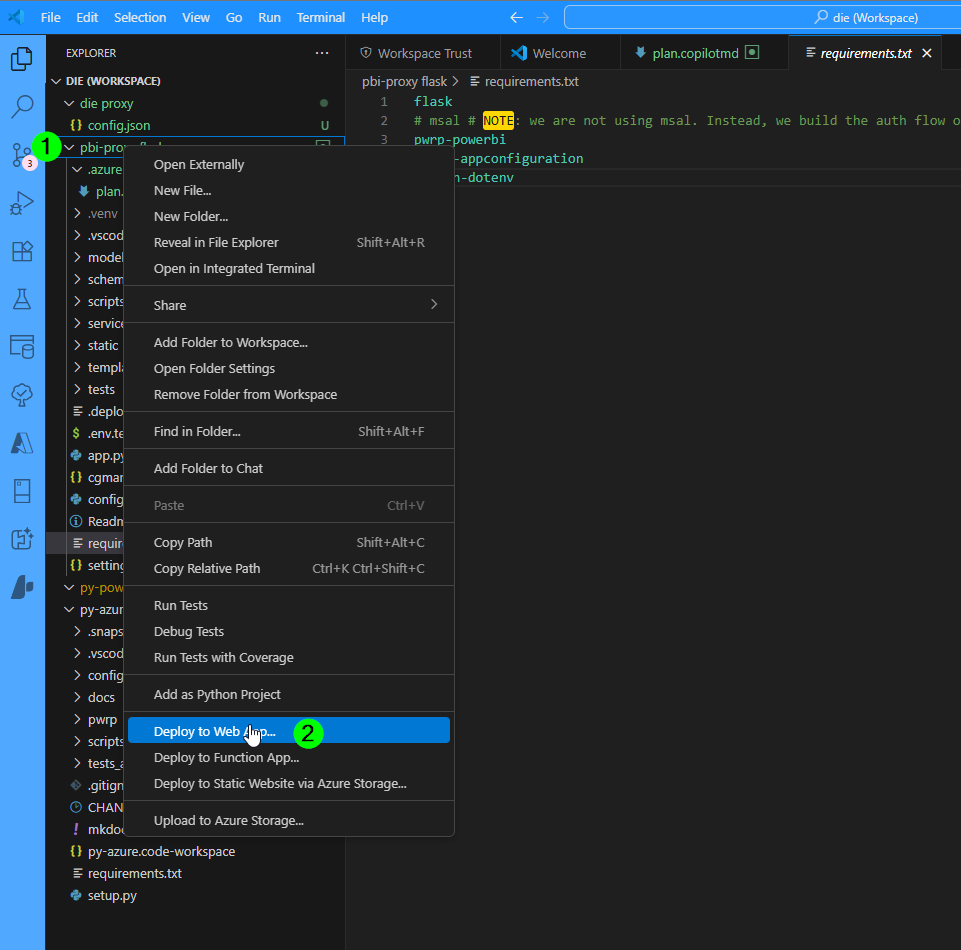This screenshot has height=950, width=961.
Task: Open the Edit menu
Action: 87,18
